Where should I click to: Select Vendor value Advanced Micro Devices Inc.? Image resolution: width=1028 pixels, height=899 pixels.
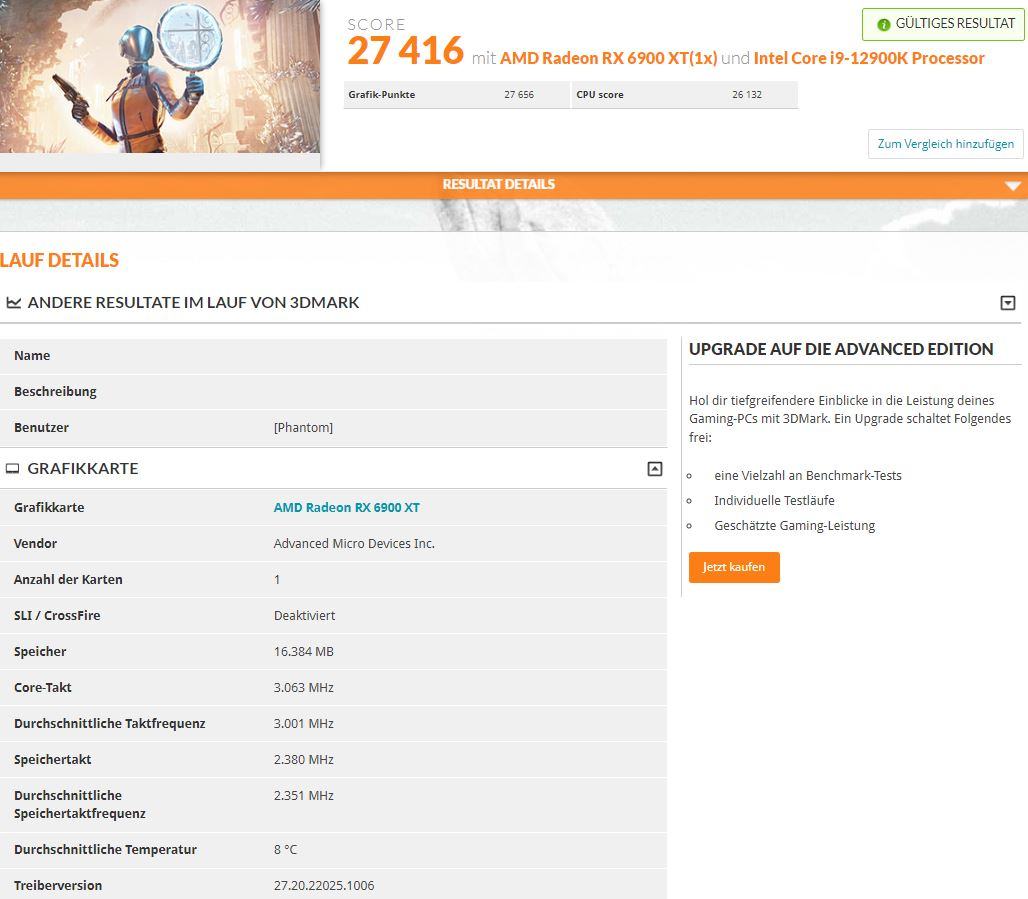coord(354,544)
